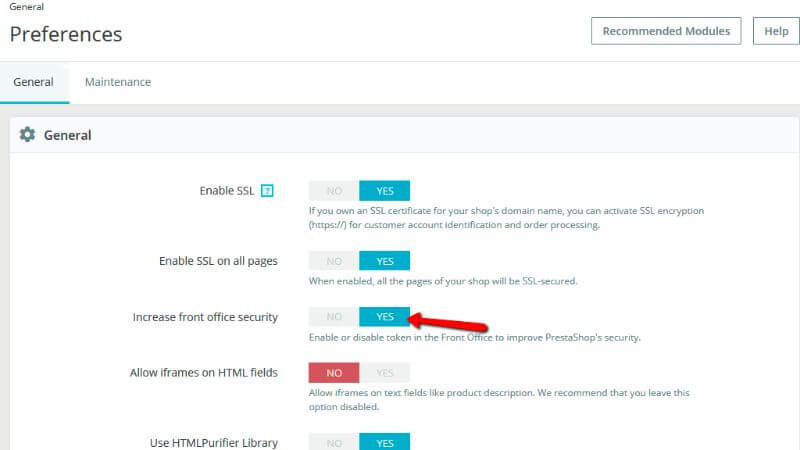The width and height of the screenshot is (800, 450).
Task: Click the 'Allow iframes on text fields' description
Action: point(499,399)
